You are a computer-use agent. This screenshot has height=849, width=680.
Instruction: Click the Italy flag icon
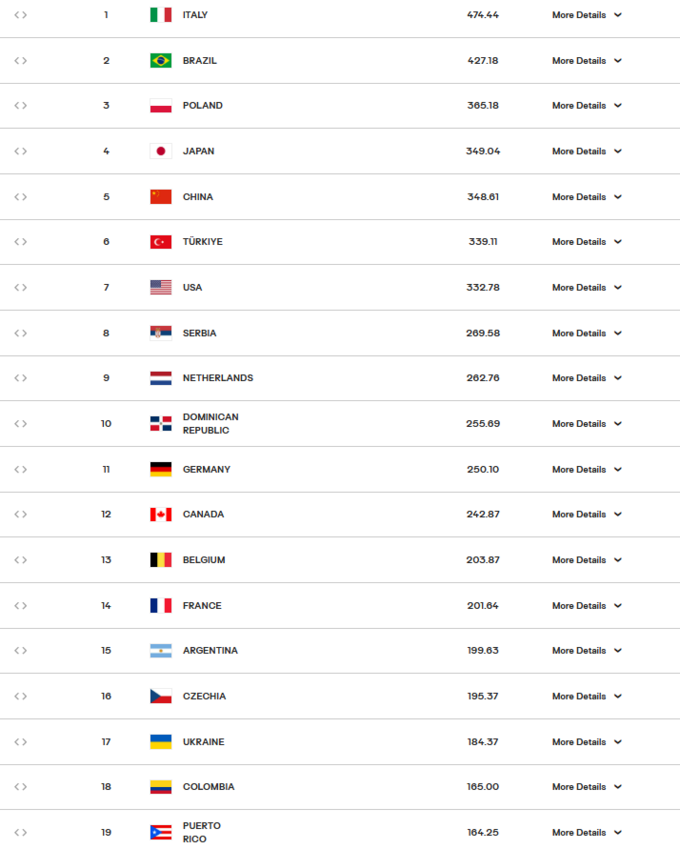click(160, 15)
